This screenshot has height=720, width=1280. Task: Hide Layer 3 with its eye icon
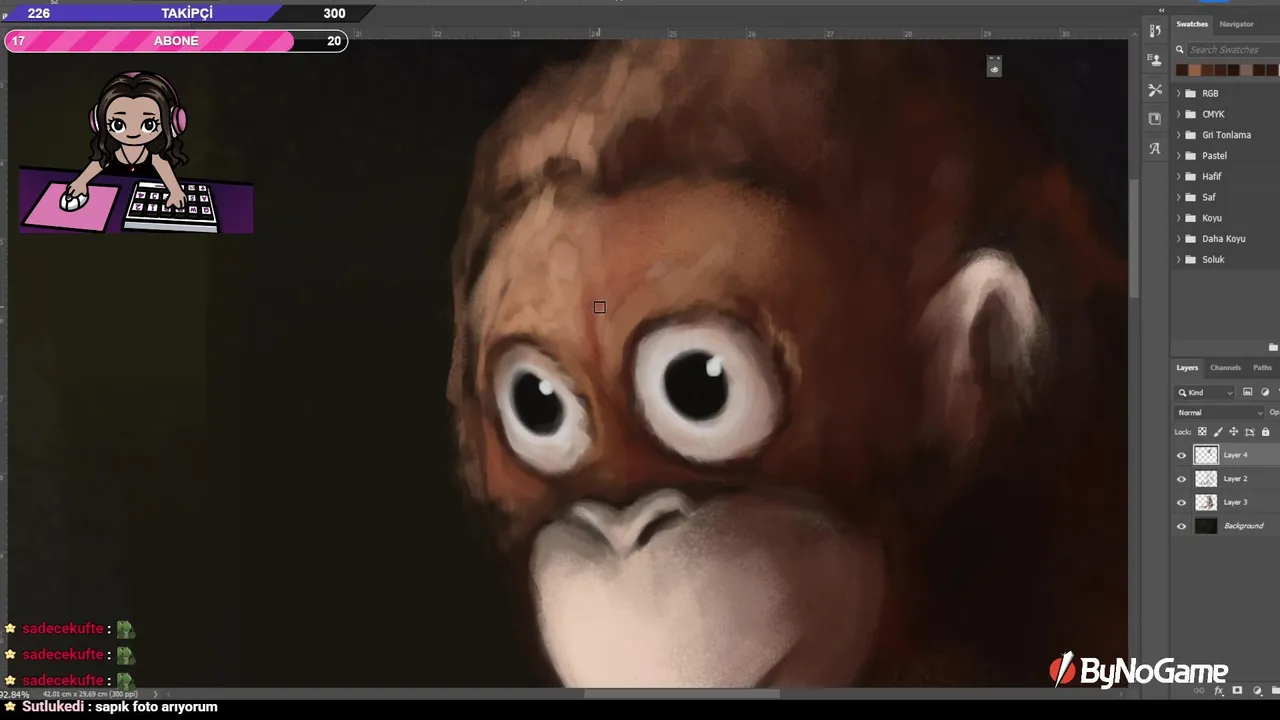pyautogui.click(x=1181, y=502)
